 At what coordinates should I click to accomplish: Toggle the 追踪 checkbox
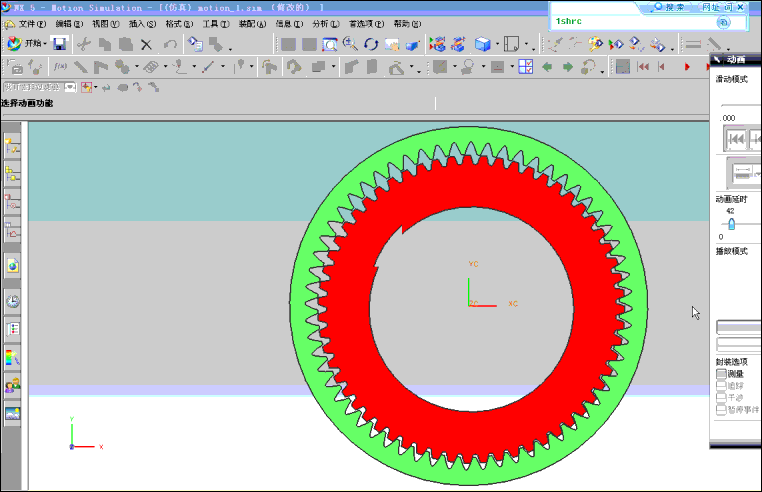[721, 386]
